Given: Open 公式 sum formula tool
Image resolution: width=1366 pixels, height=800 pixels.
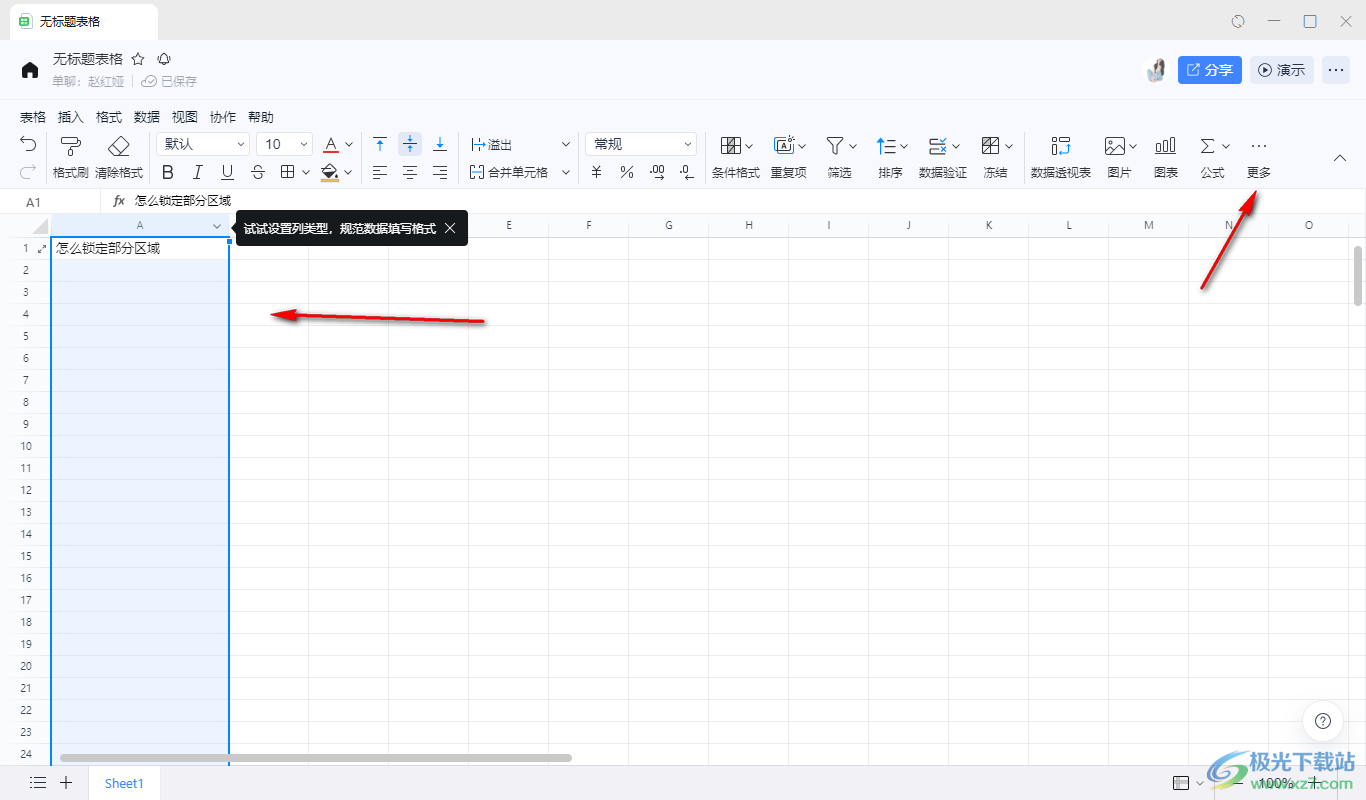Looking at the screenshot, I should coord(1214,157).
